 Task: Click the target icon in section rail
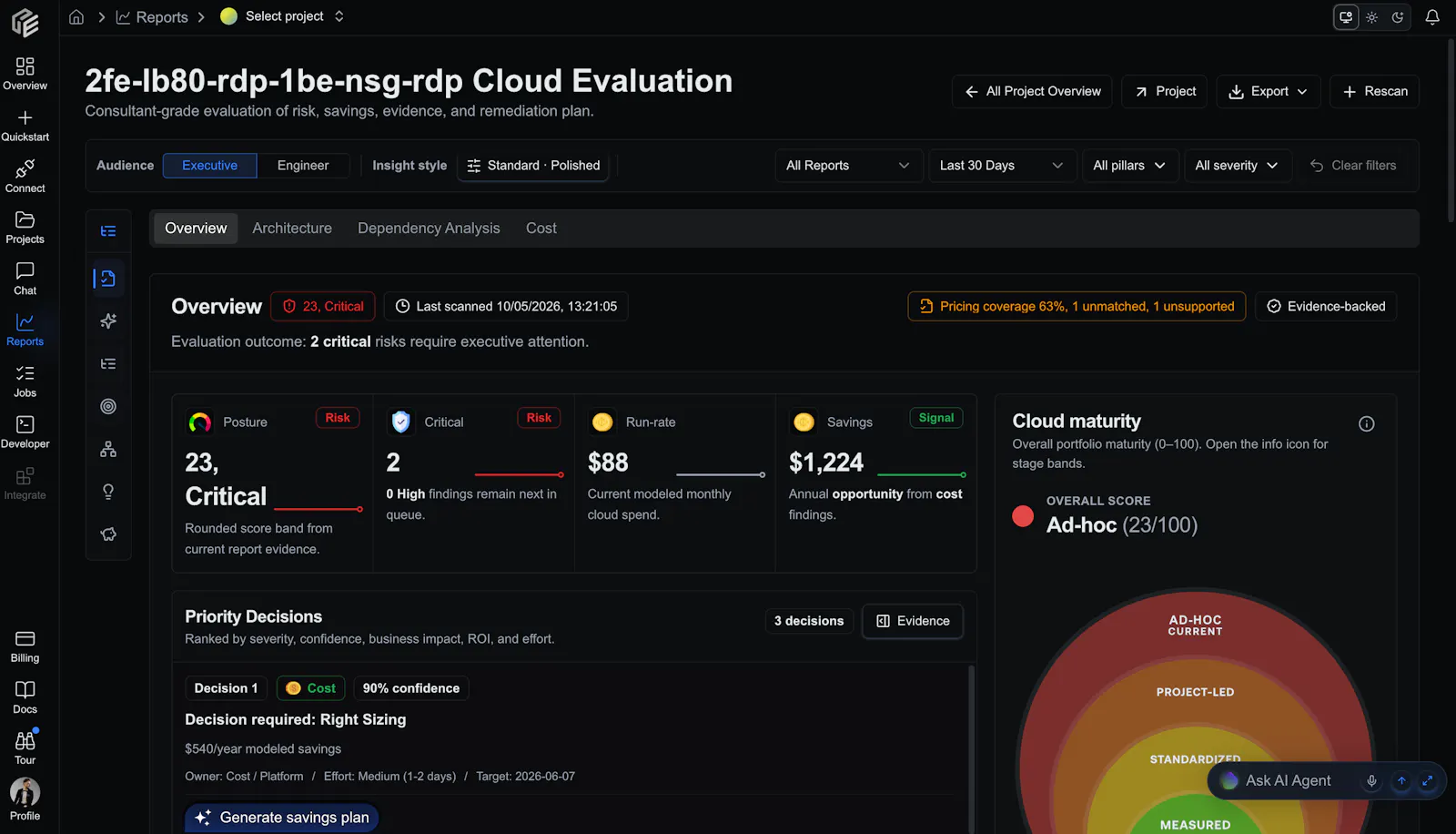(x=108, y=406)
